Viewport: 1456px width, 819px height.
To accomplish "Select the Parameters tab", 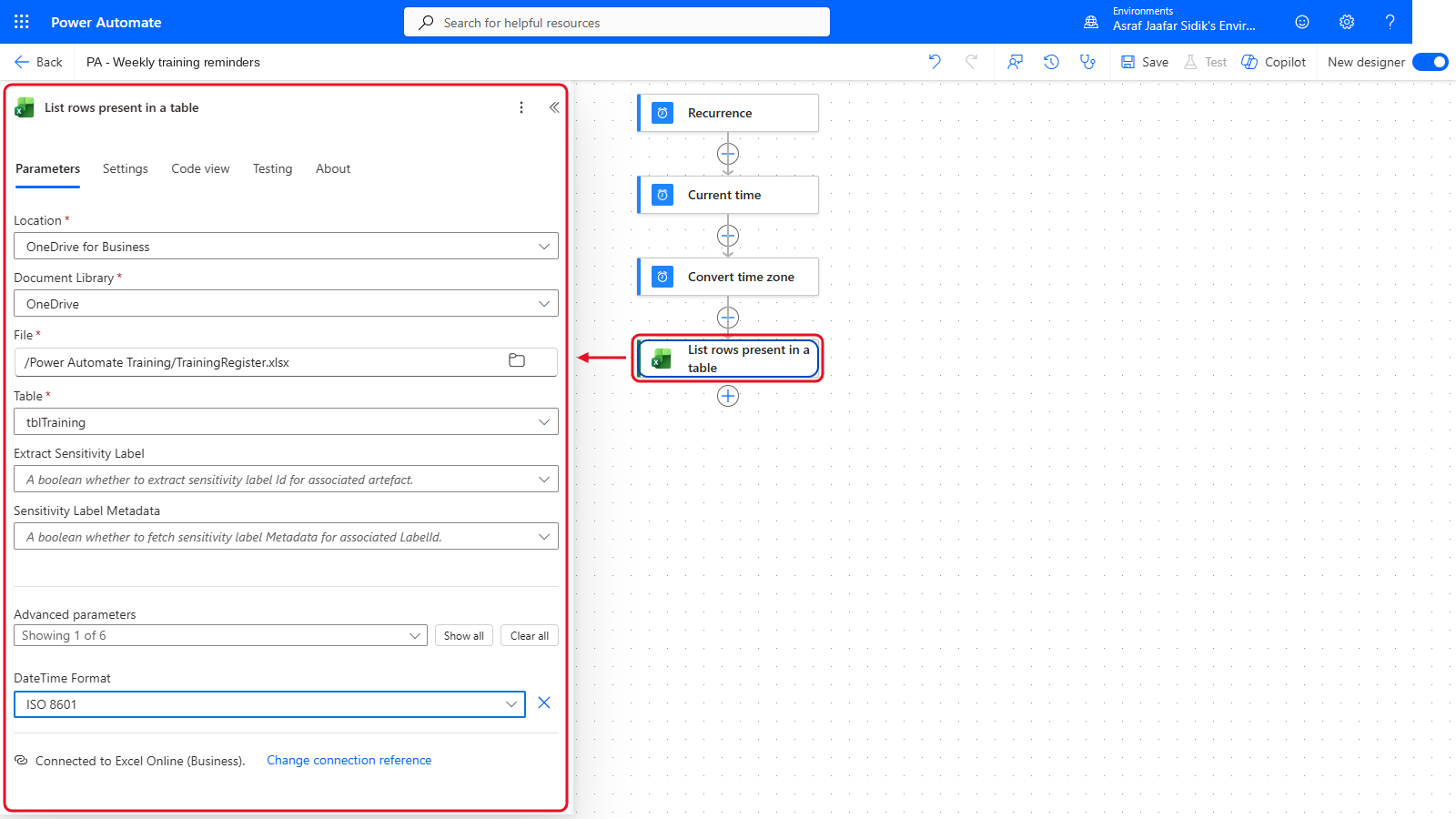I will [47, 168].
